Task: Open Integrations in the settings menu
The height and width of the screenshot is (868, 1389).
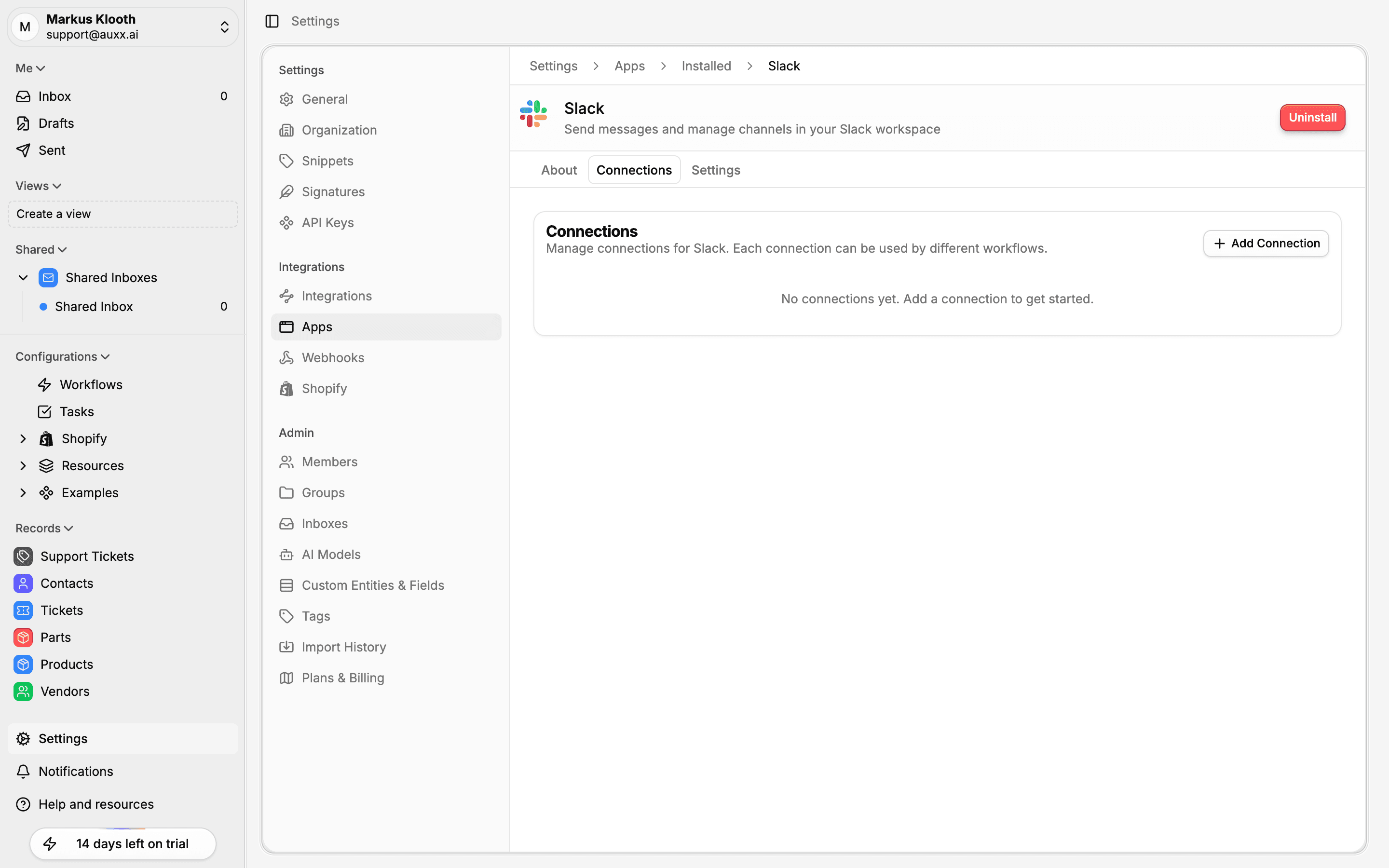Action: [386, 296]
